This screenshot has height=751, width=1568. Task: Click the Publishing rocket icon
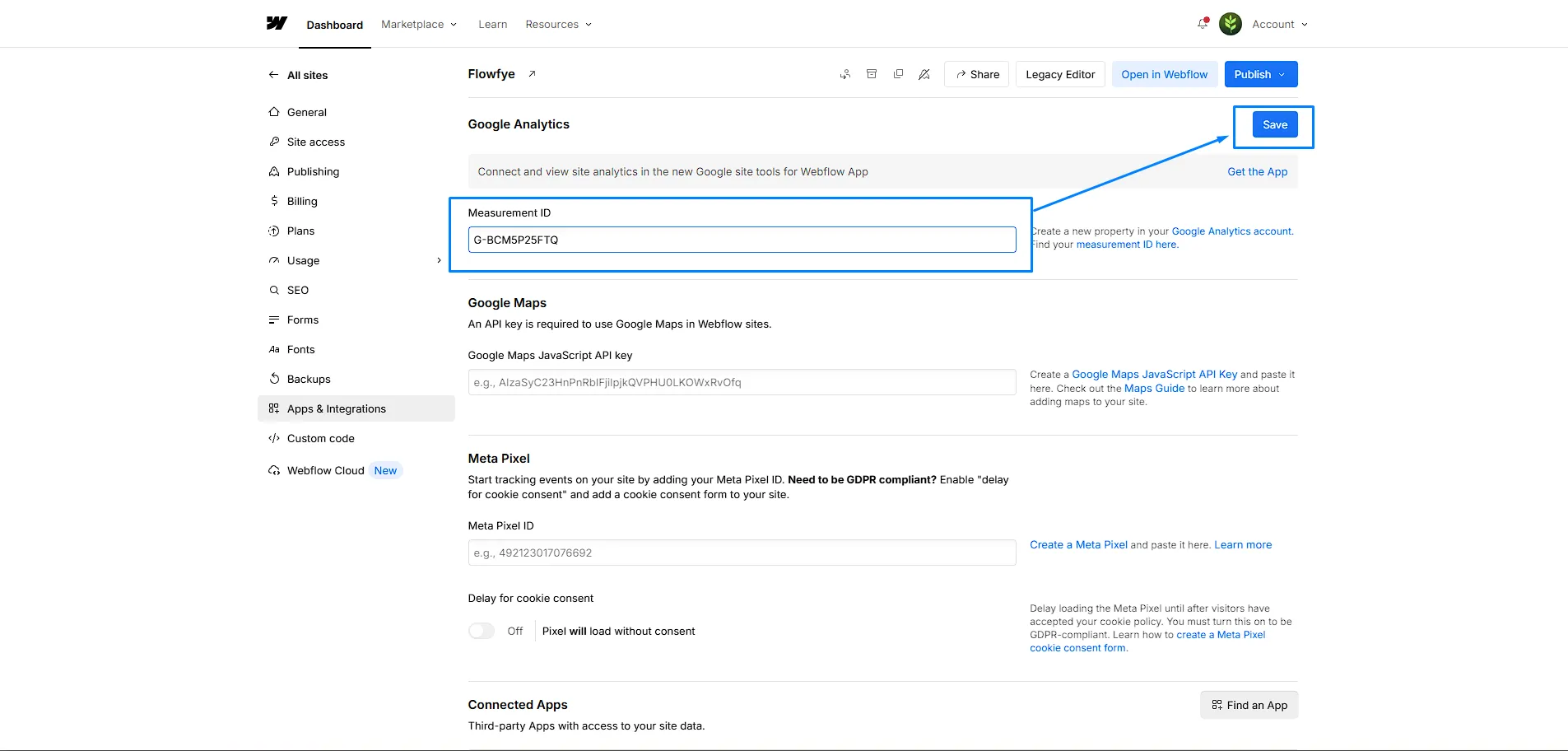(x=274, y=171)
